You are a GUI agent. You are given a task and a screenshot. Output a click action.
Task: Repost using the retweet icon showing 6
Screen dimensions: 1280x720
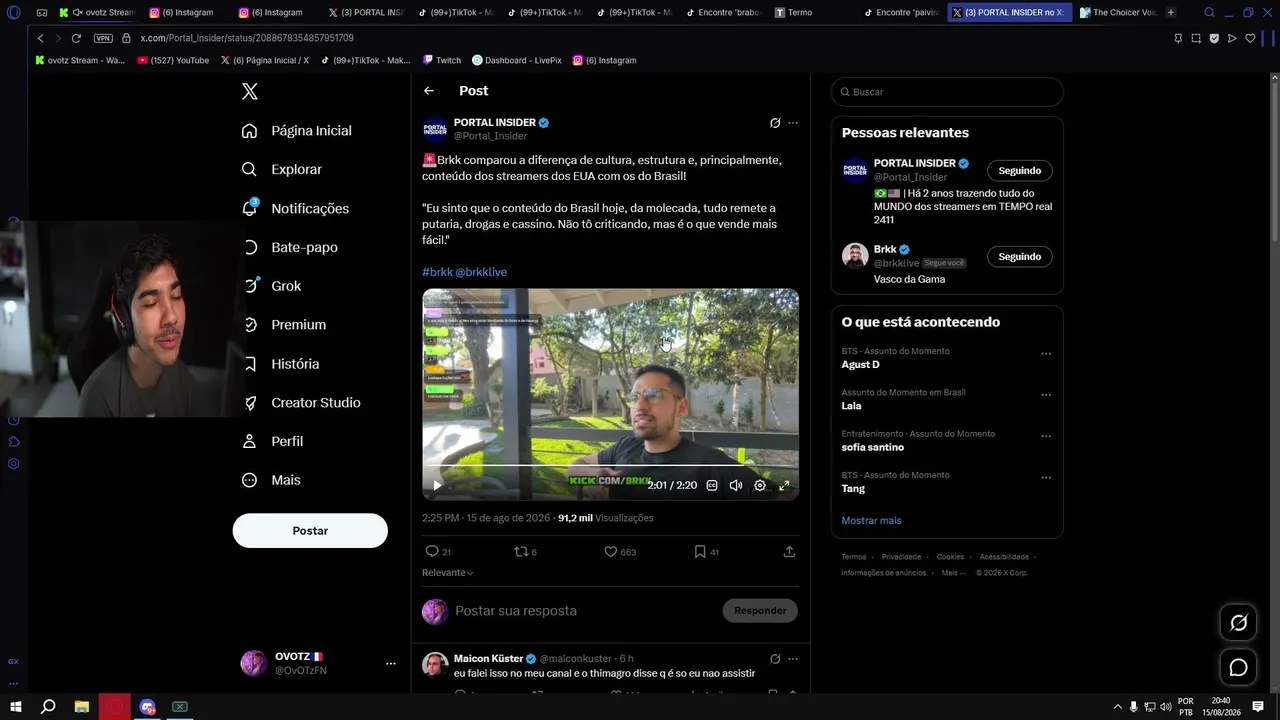point(520,551)
